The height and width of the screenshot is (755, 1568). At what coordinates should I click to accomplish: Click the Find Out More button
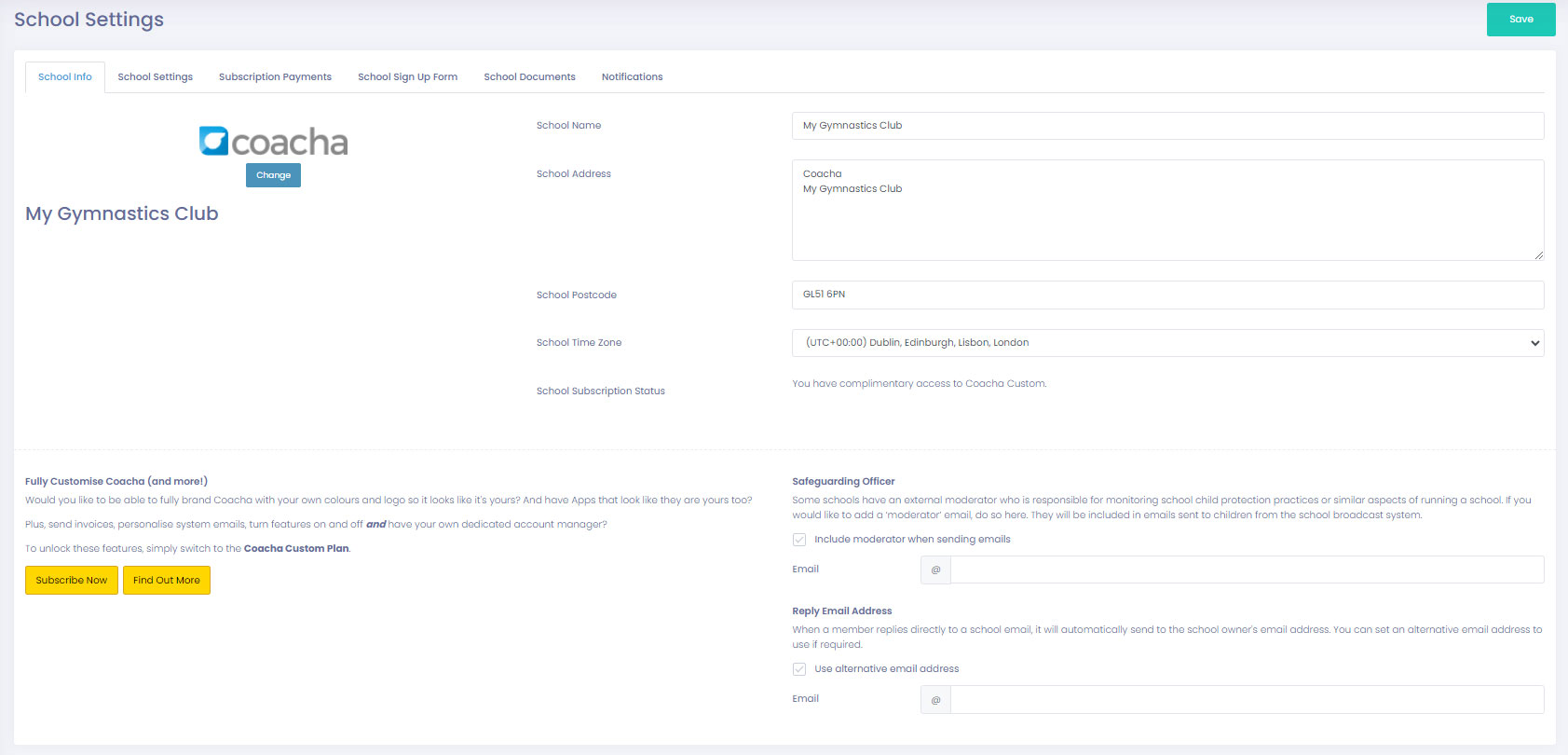click(167, 580)
